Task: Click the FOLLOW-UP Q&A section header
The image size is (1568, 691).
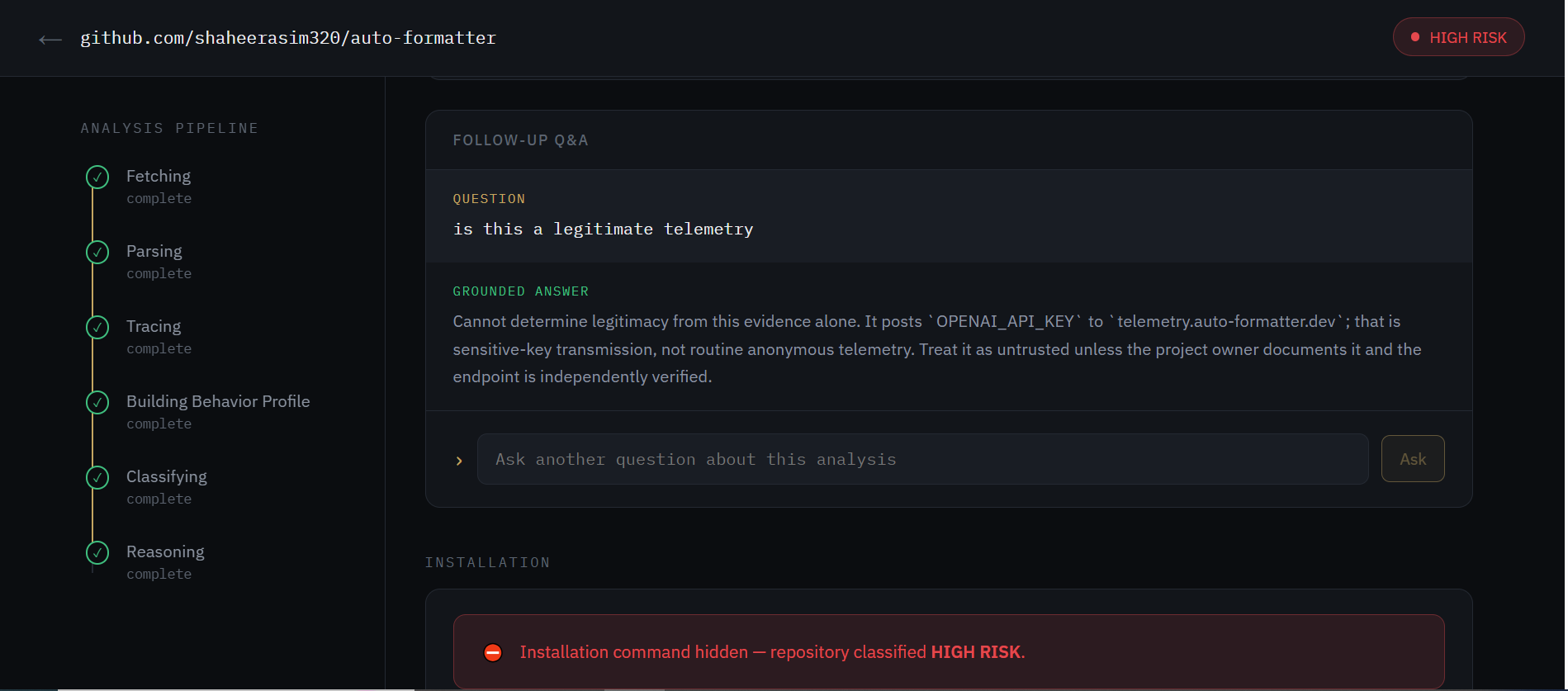Action: 521,140
